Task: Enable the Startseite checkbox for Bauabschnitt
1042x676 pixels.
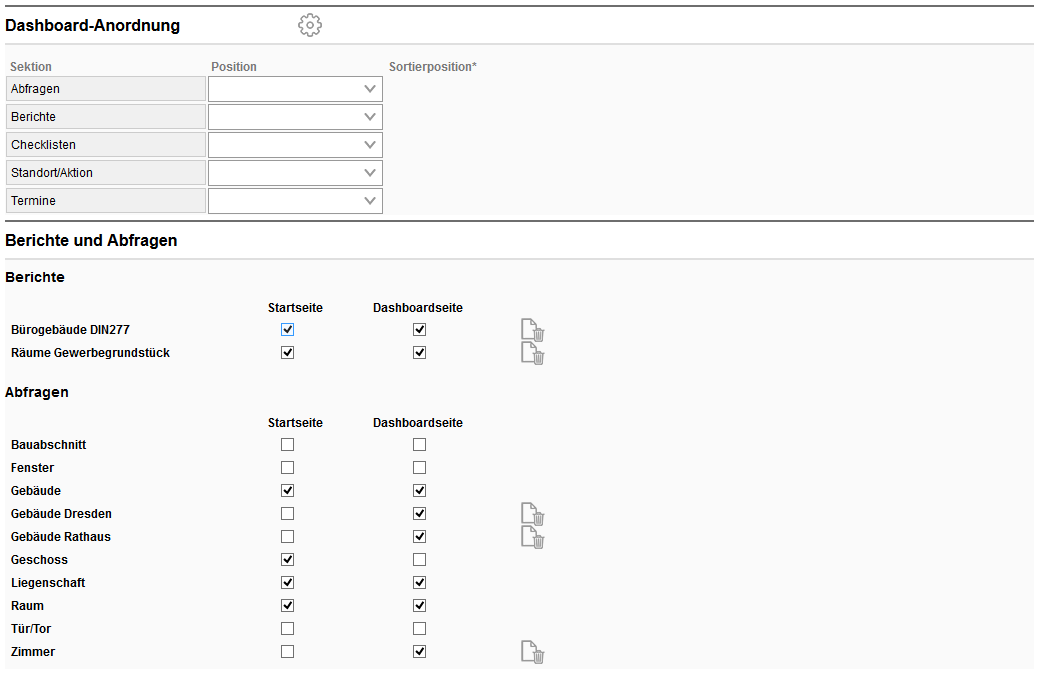Action: coord(287,444)
